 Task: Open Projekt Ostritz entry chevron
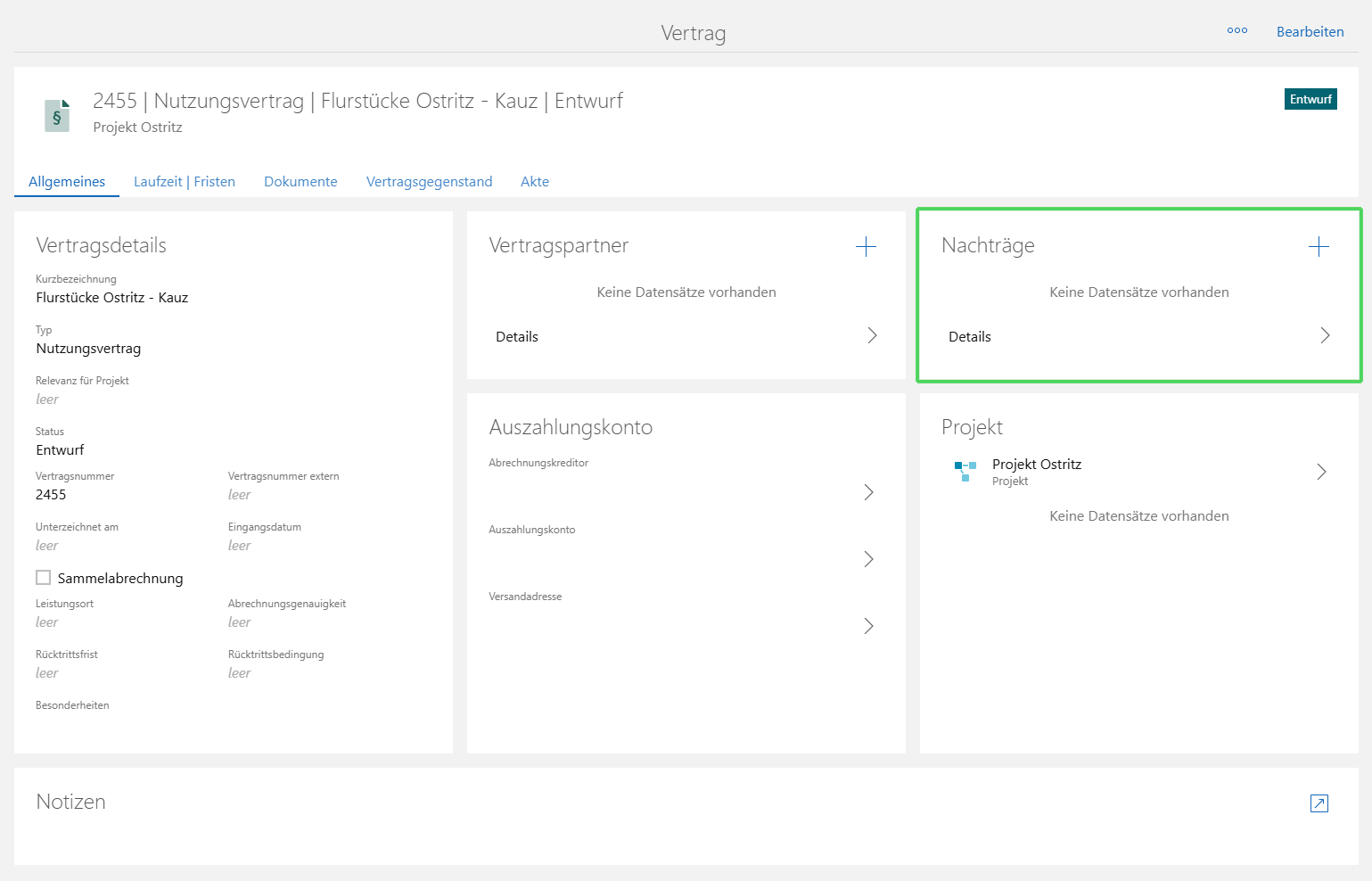tap(1321, 472)
